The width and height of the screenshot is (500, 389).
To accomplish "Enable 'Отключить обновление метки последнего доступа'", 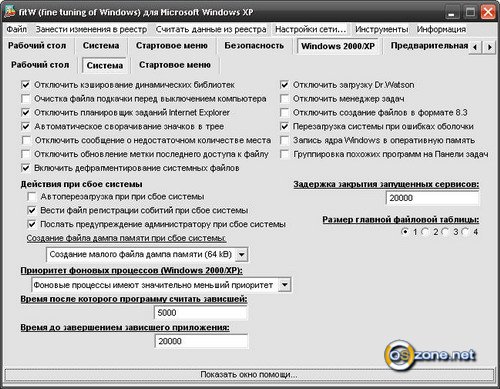I will (26, 154).
